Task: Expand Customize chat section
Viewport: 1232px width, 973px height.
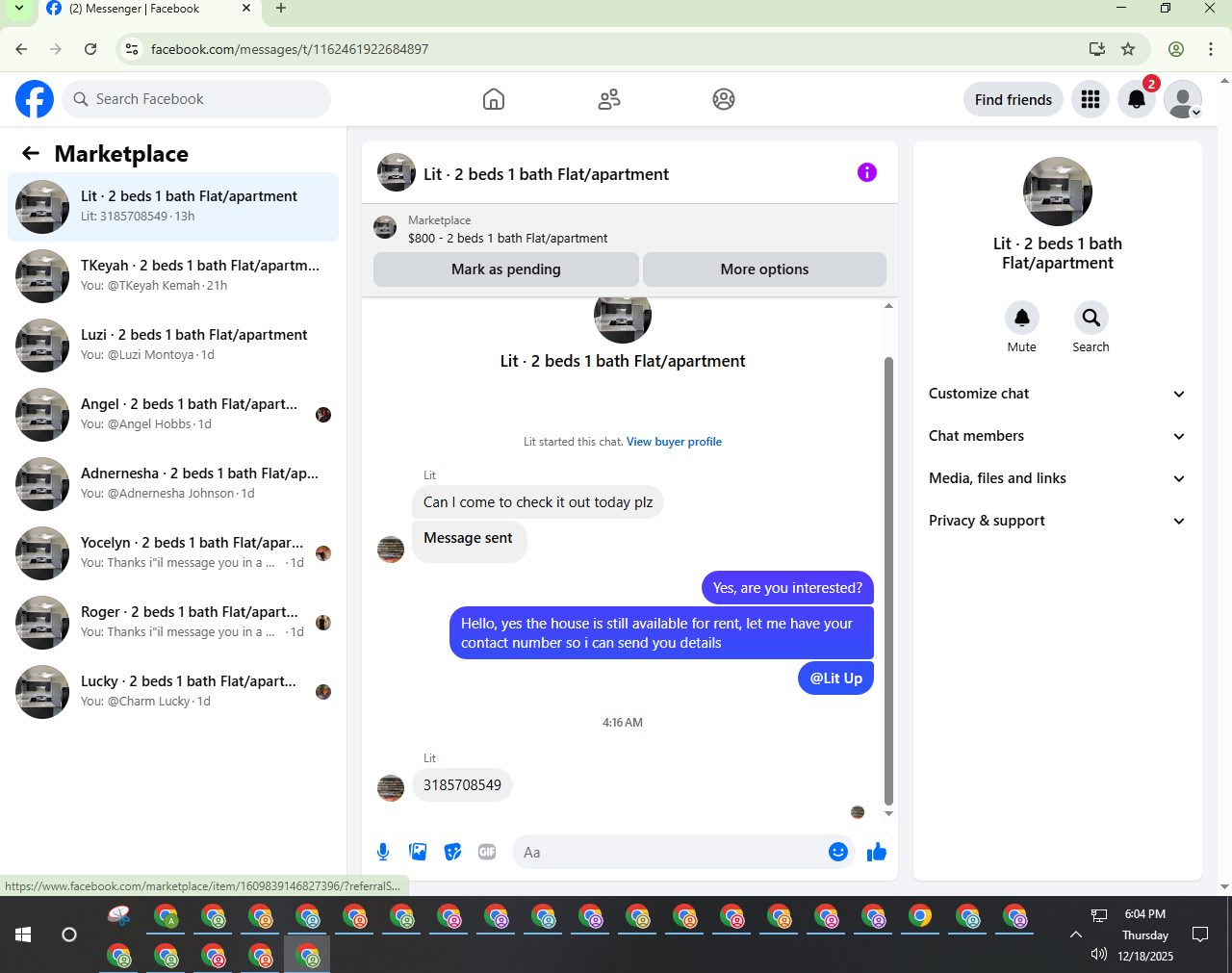Action: (x=1058, y=394)
